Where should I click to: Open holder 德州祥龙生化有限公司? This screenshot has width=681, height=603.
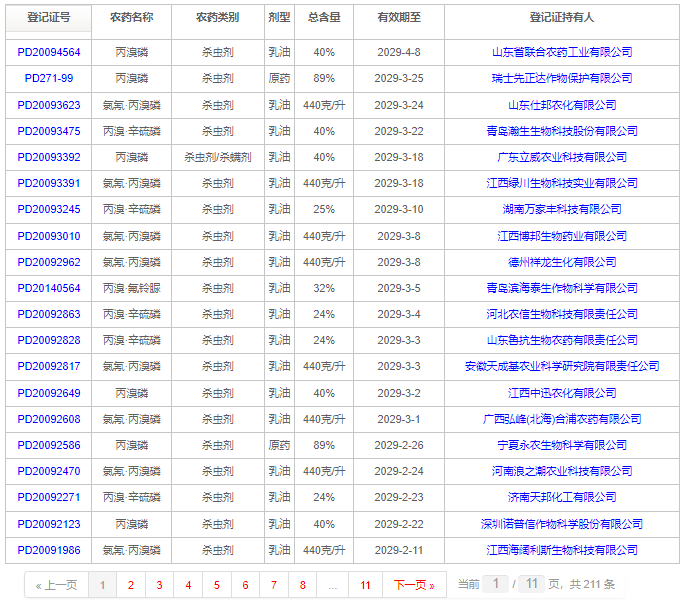coord(562,263)
